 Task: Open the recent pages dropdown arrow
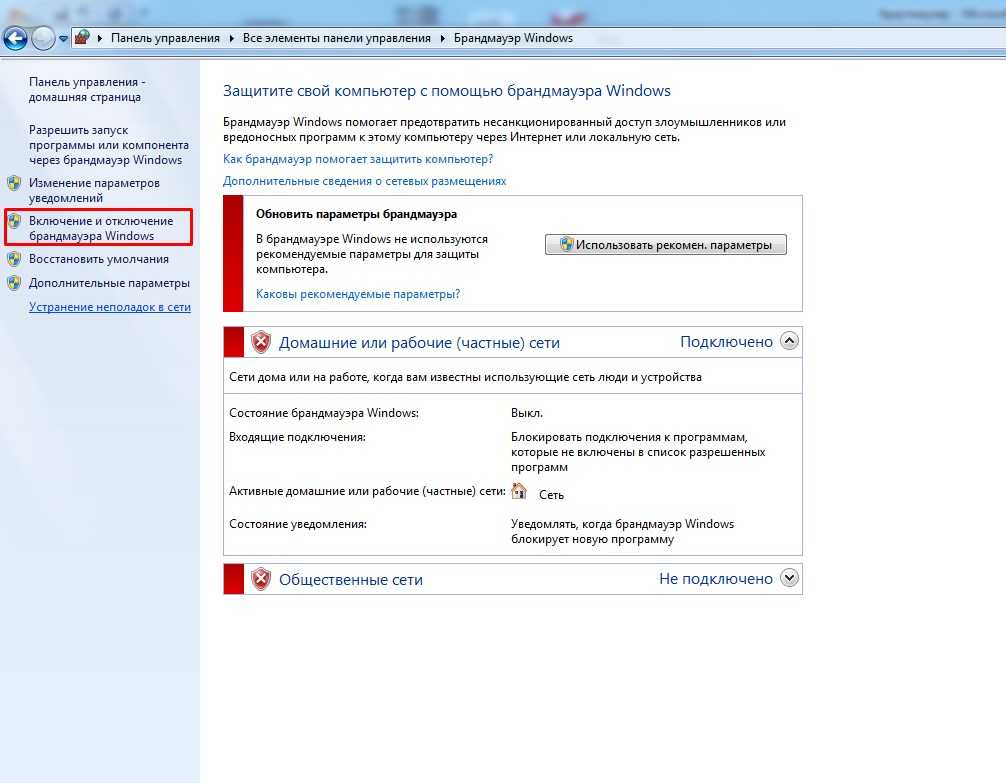63,39
